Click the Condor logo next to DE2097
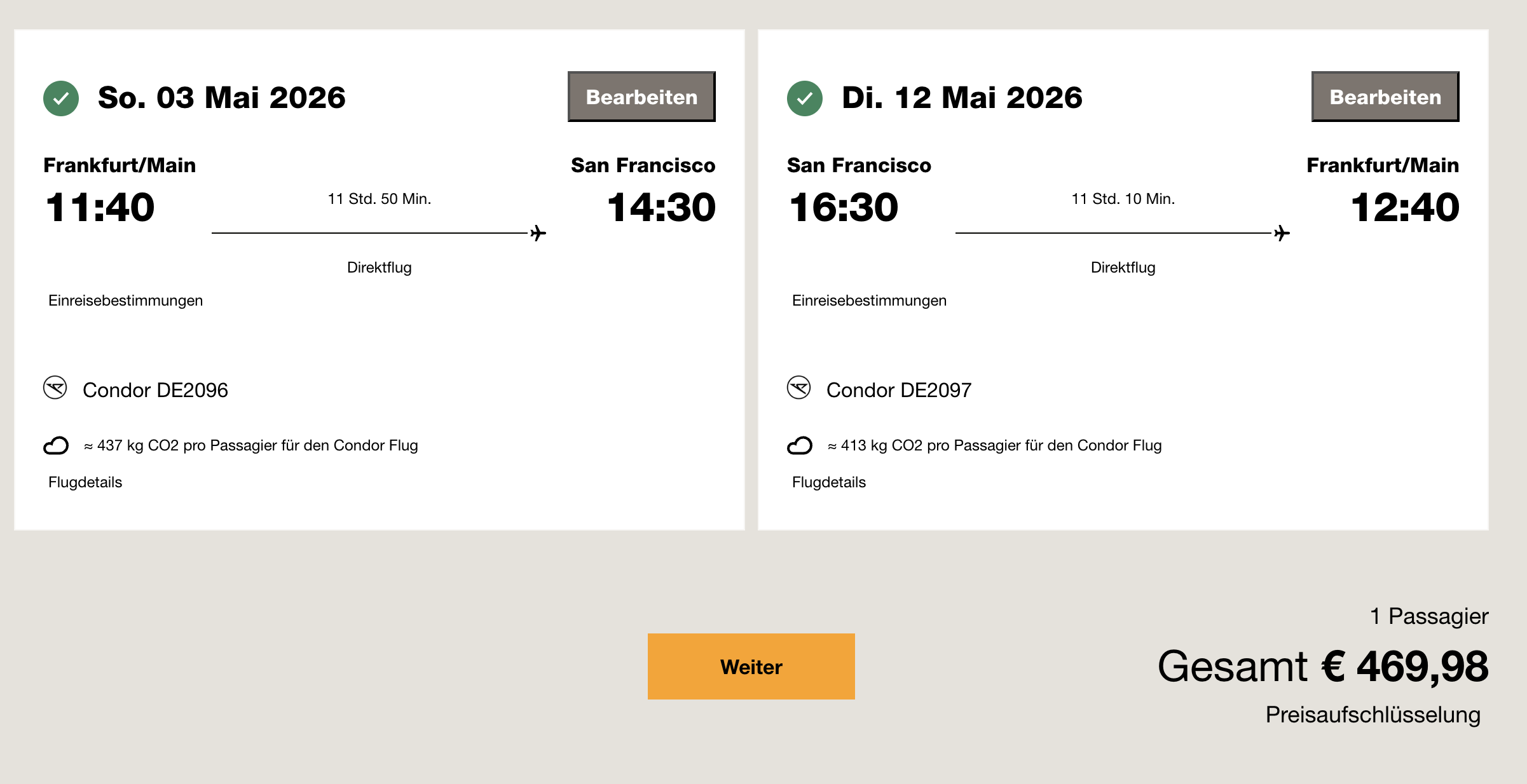The image size is (1527, 784). (x=799, y=388)
